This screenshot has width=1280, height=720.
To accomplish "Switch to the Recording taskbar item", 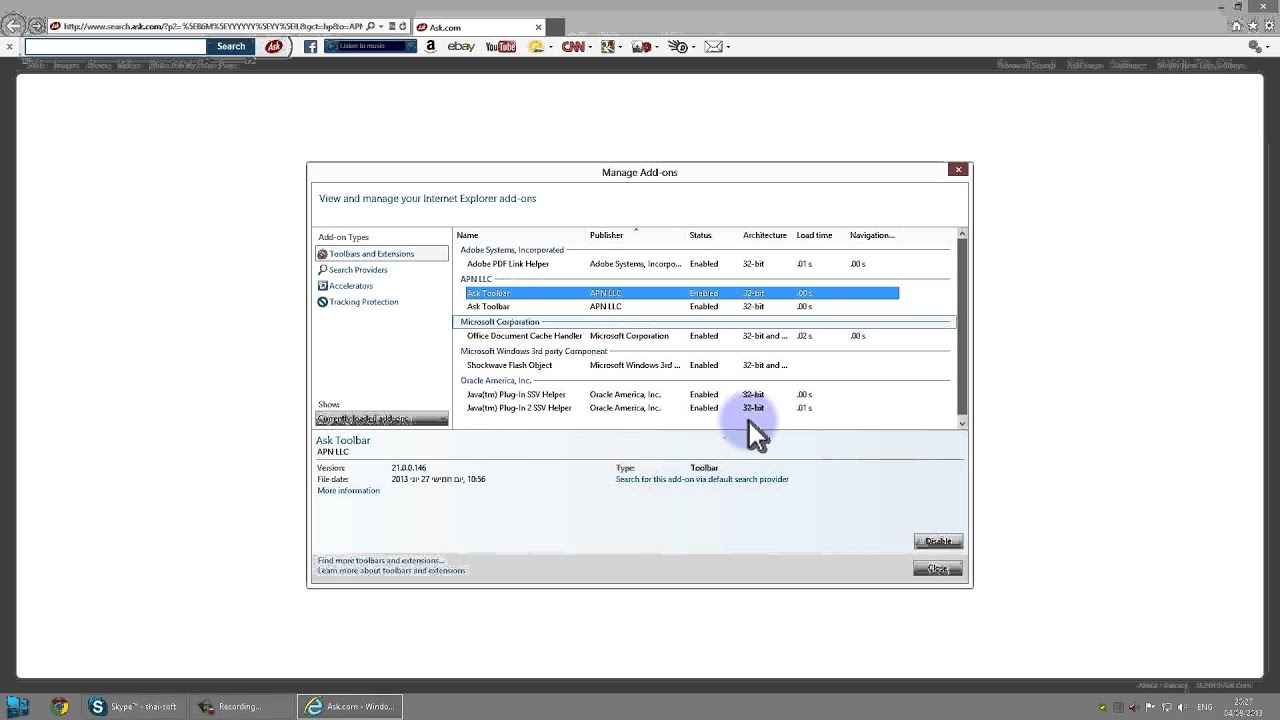I will [240, 707].
